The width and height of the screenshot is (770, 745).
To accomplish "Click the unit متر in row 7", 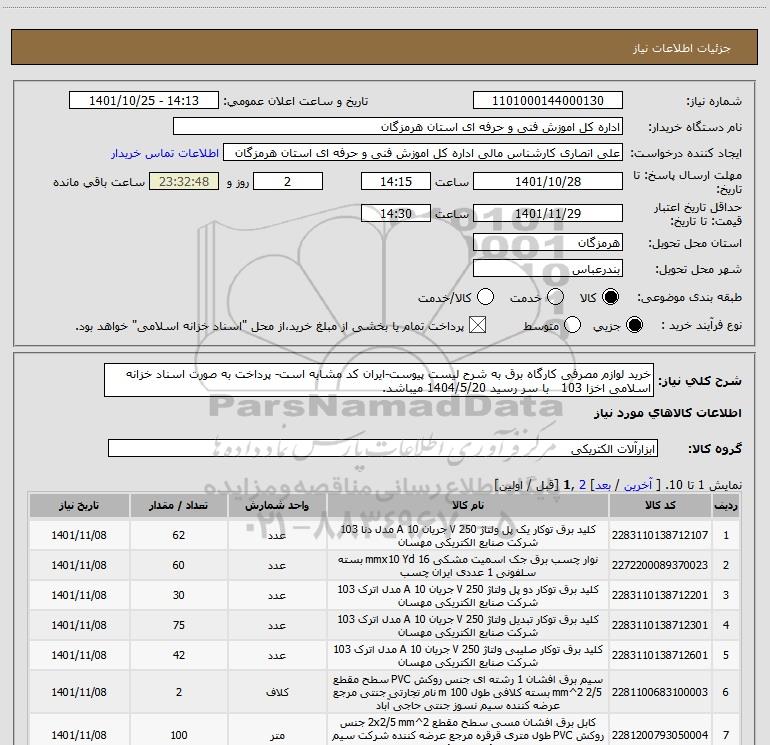I will [x=277, y=735].
